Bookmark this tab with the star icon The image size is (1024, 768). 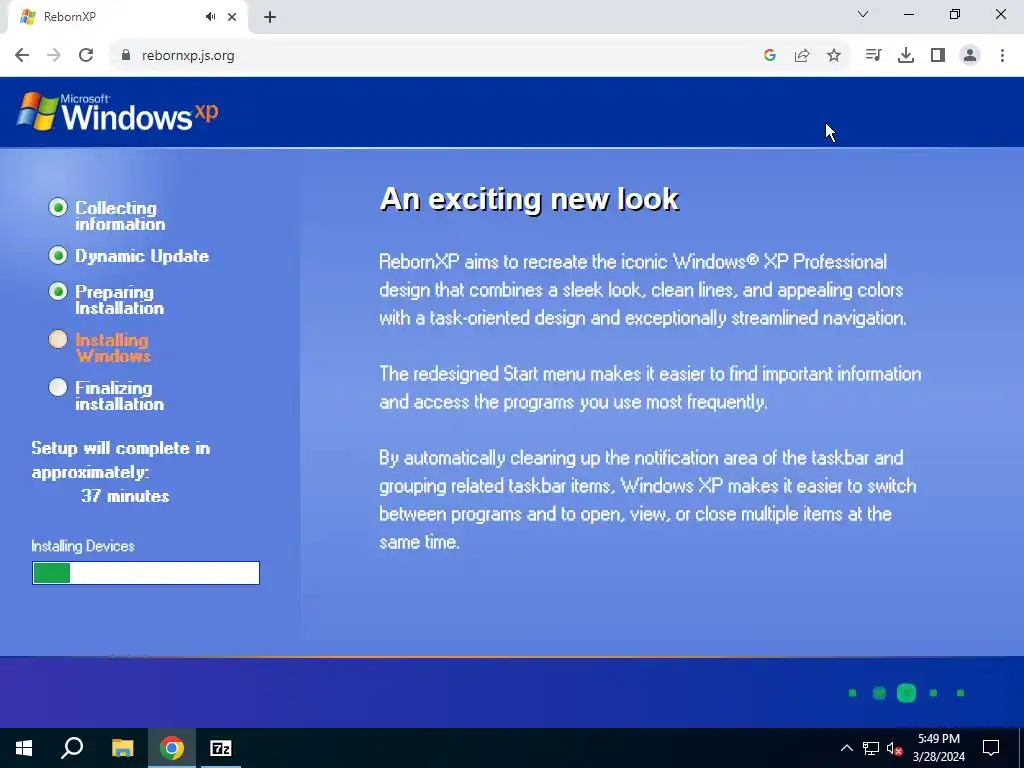tap(834, 55)
